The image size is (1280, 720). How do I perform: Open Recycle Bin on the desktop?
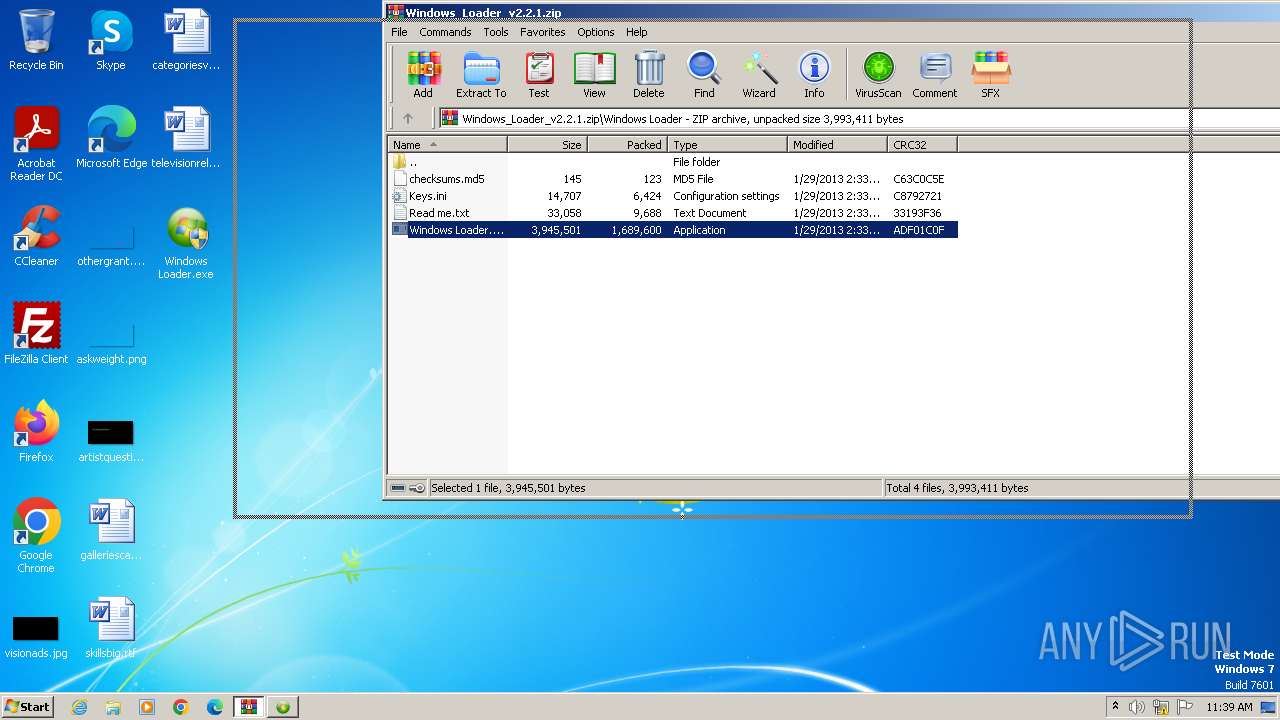[36, 40]
